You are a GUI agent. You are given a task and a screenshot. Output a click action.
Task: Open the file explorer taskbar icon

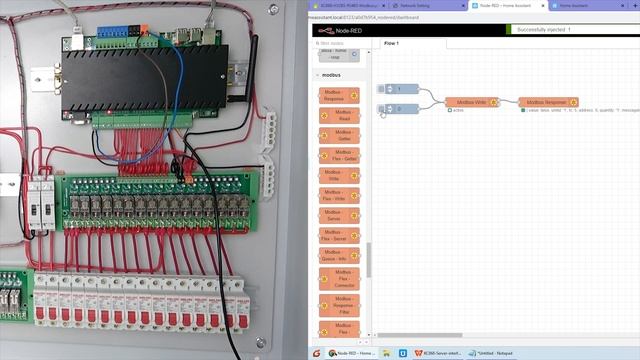tap(386, 353)
